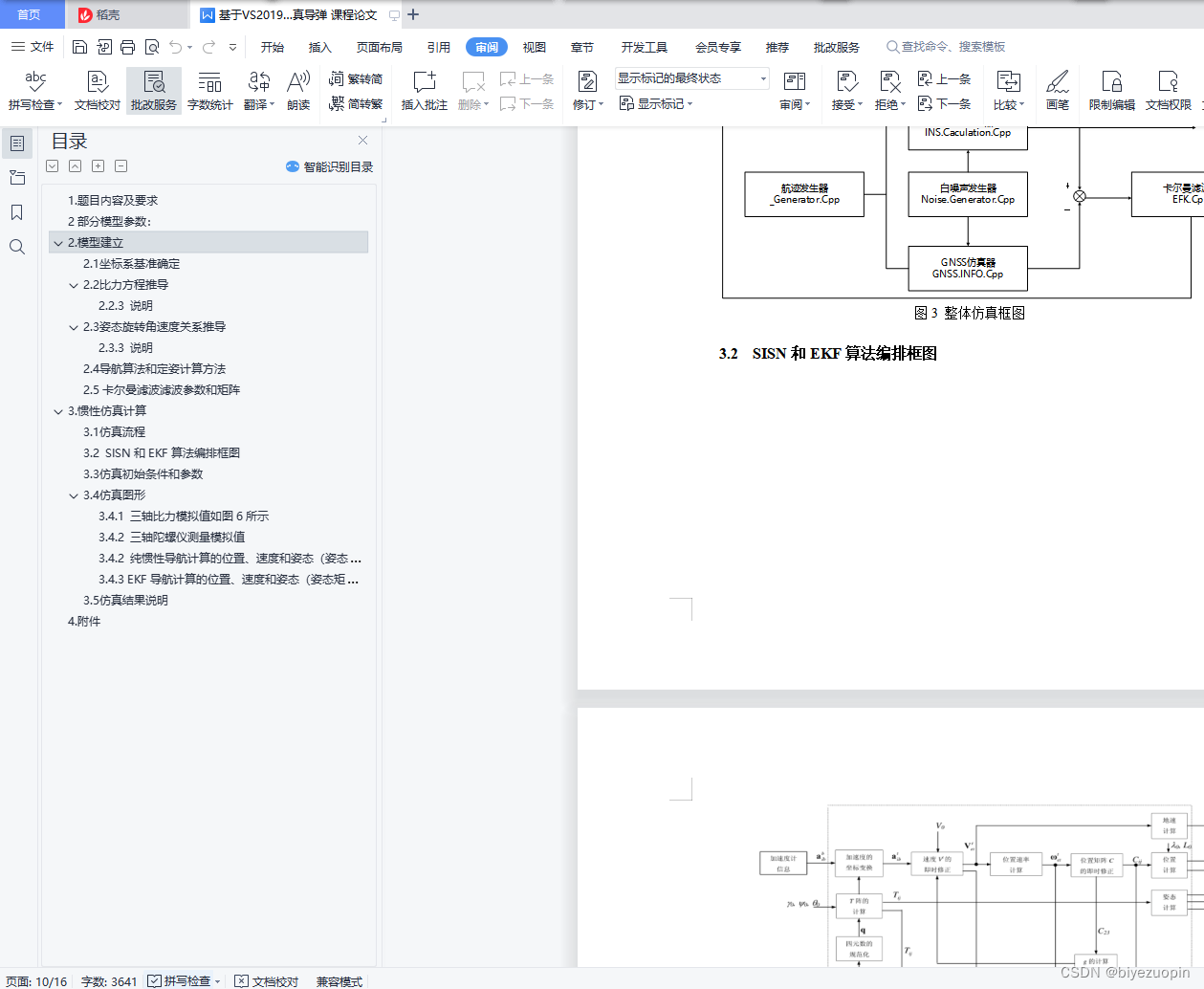This screenshot has width=1204, height=989.
Task: Insert a comment with 插入批注
Action: [x=424, y=91]
